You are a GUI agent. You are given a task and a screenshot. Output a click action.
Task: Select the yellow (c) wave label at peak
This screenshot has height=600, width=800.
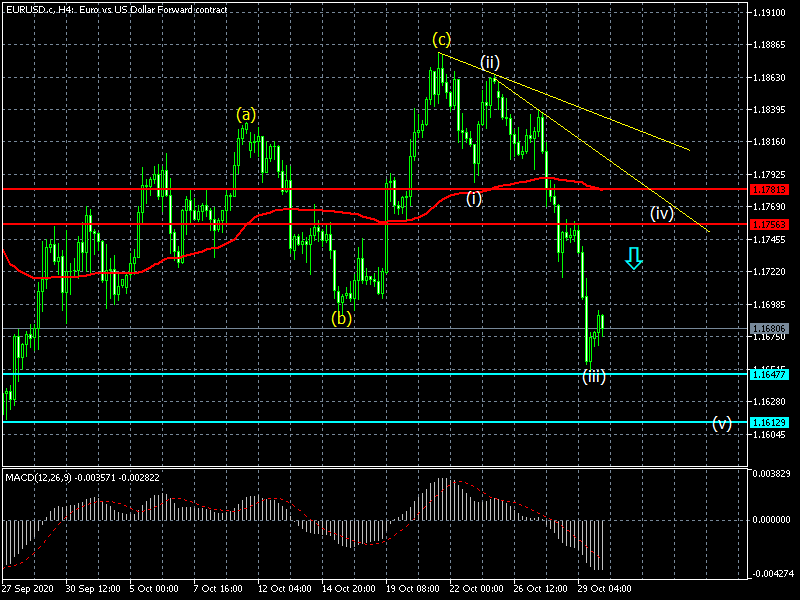point(441,40)
